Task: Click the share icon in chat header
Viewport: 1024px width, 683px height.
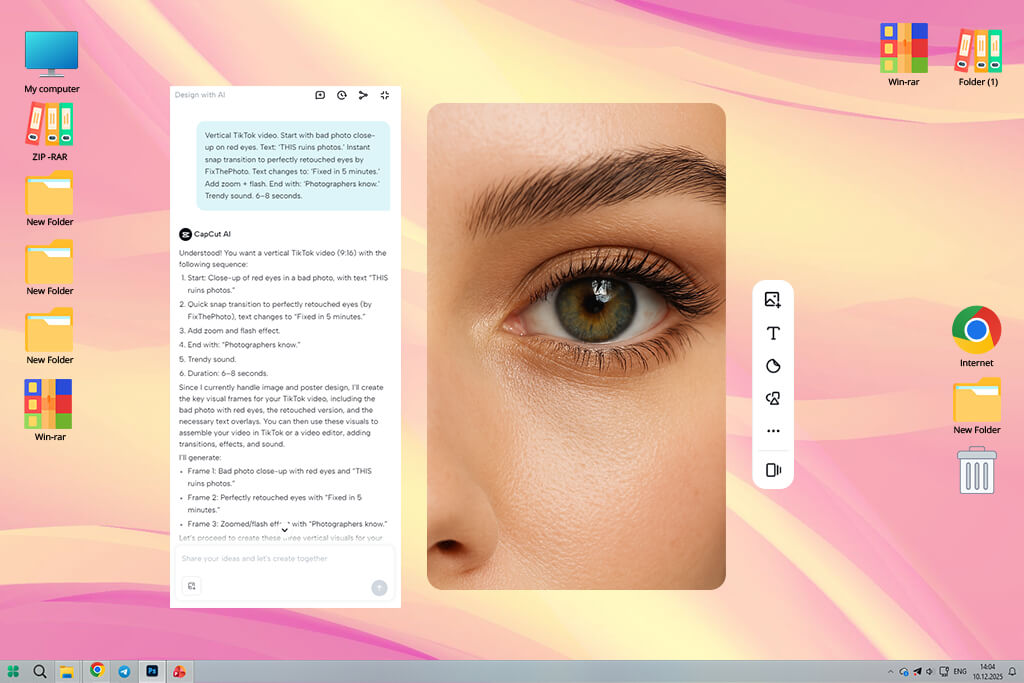Action: coord(363,95)
